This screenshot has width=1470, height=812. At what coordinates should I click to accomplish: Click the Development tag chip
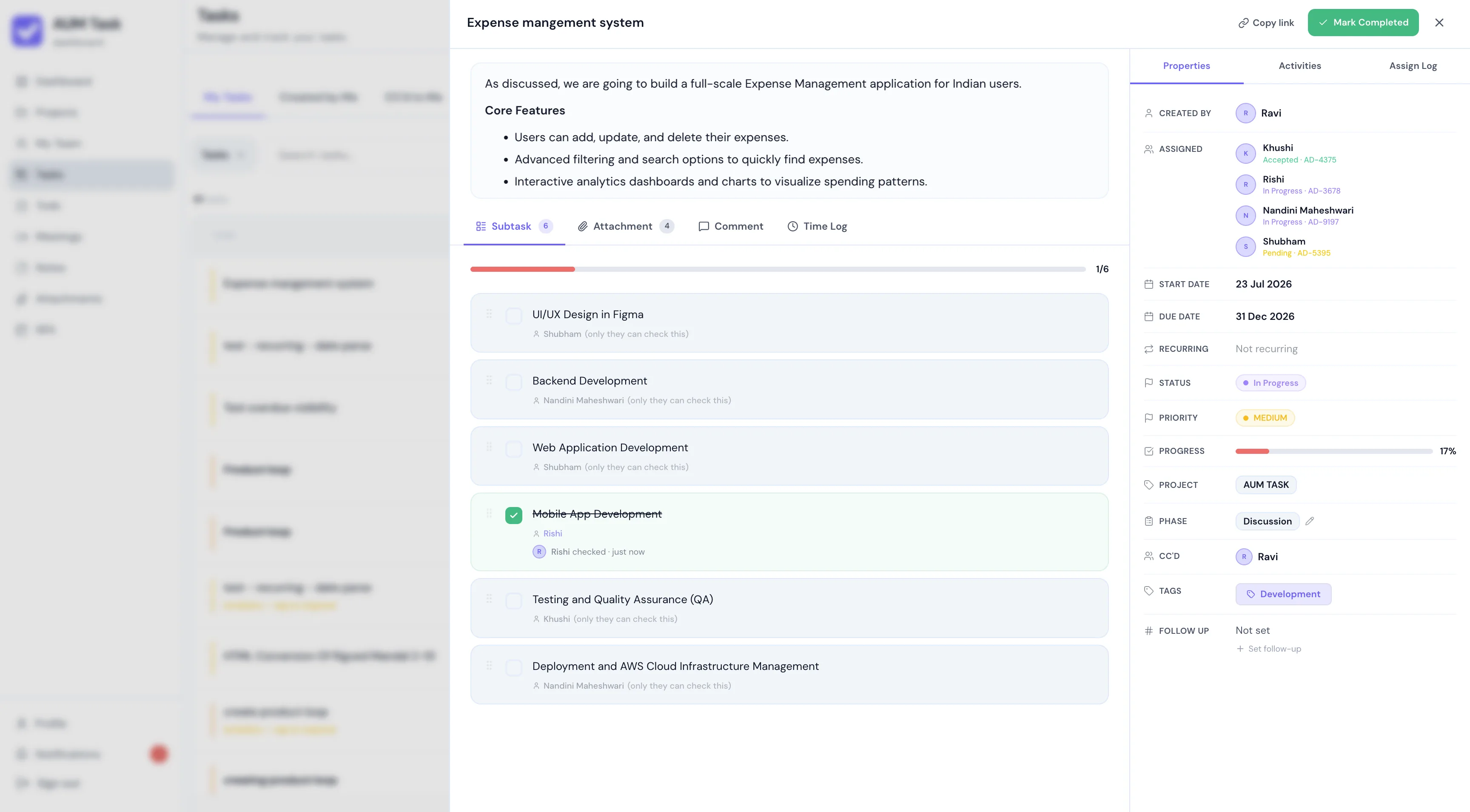[x=1283, y=594]
